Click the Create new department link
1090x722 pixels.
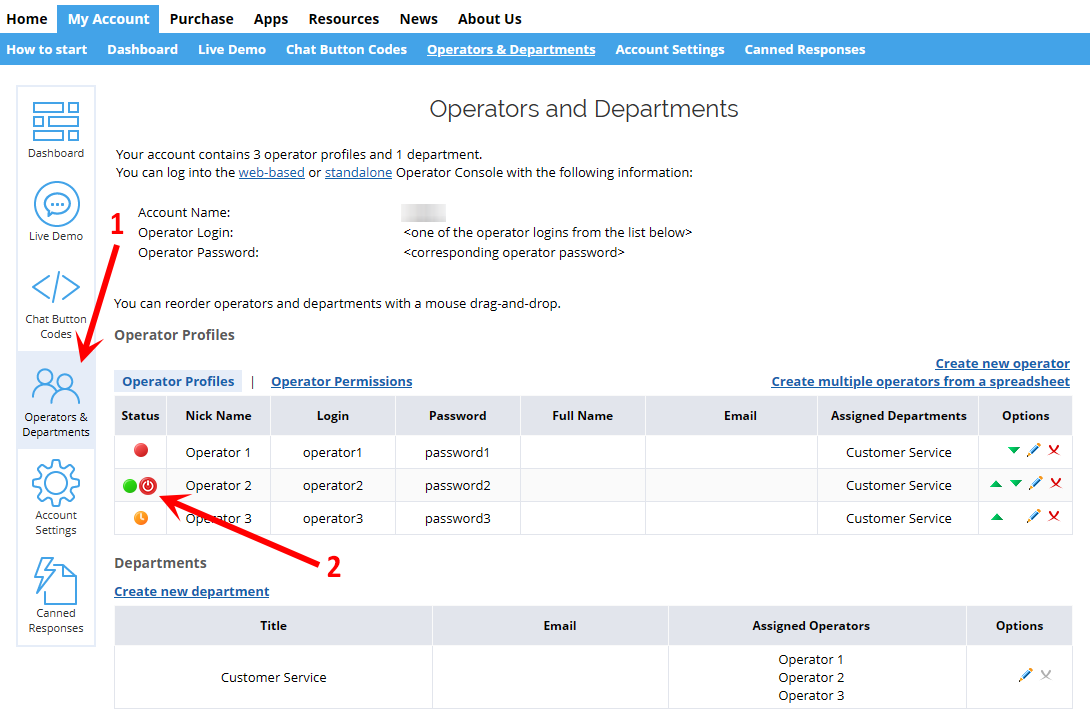(191, 591)
